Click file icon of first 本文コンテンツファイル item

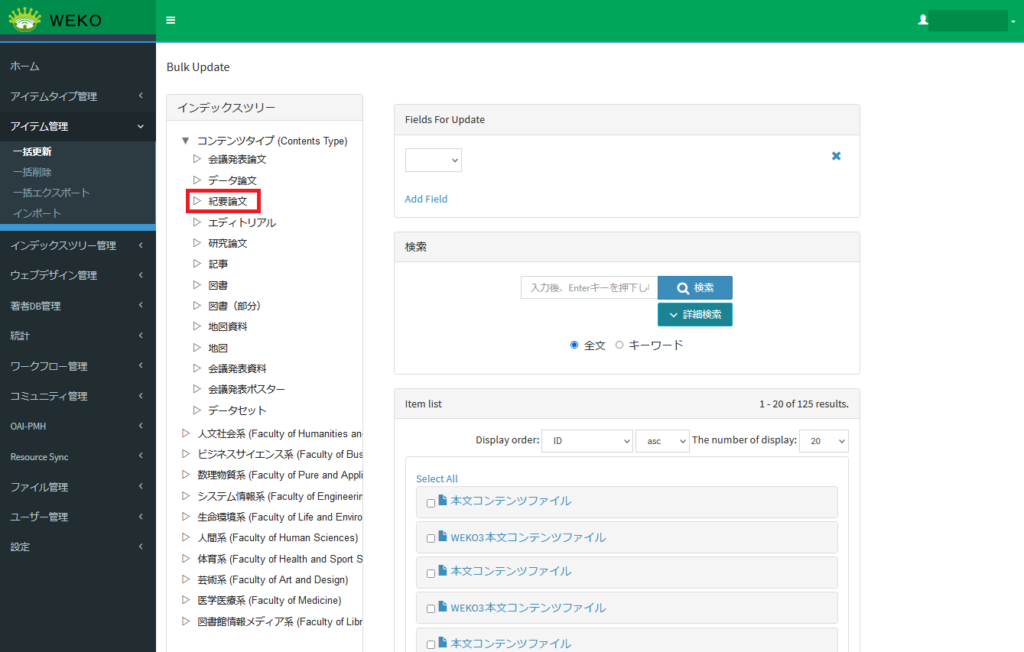[443, 501]
